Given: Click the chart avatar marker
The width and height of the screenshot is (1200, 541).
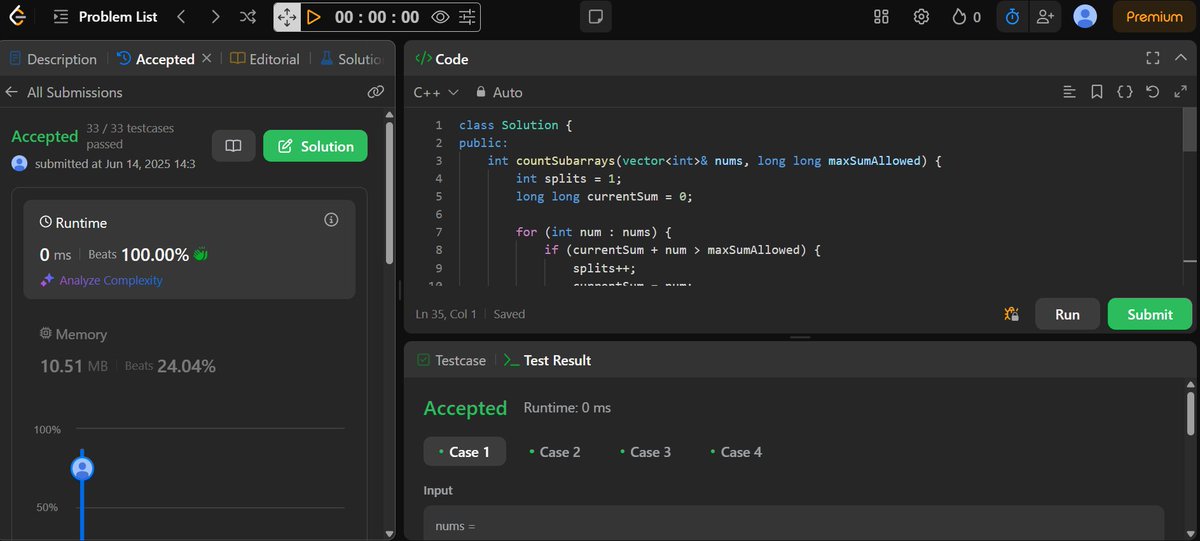Looking at the screenshot, I should click(x=82, y=468).
